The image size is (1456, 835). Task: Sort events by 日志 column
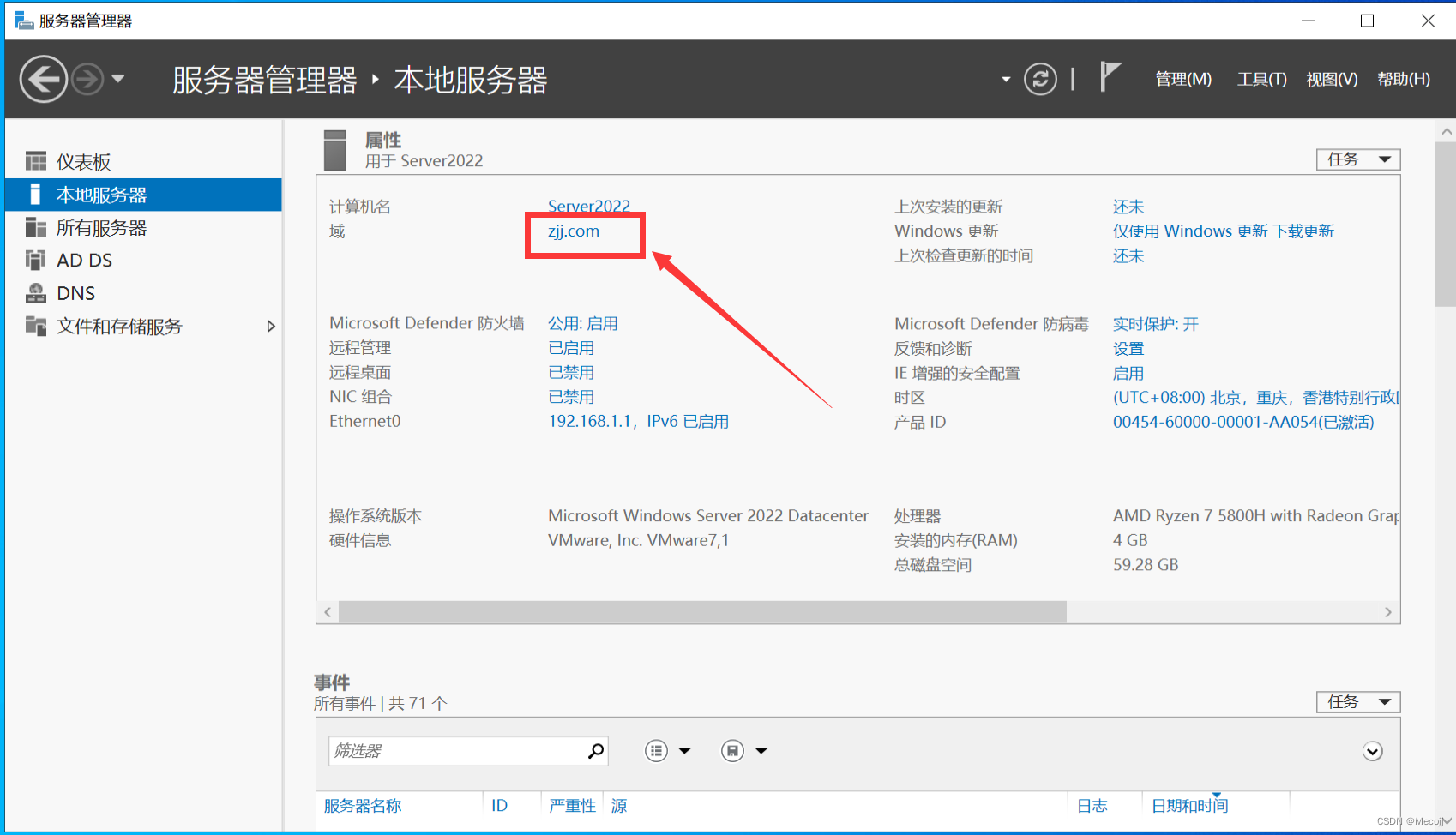(x=1092, y=806)
